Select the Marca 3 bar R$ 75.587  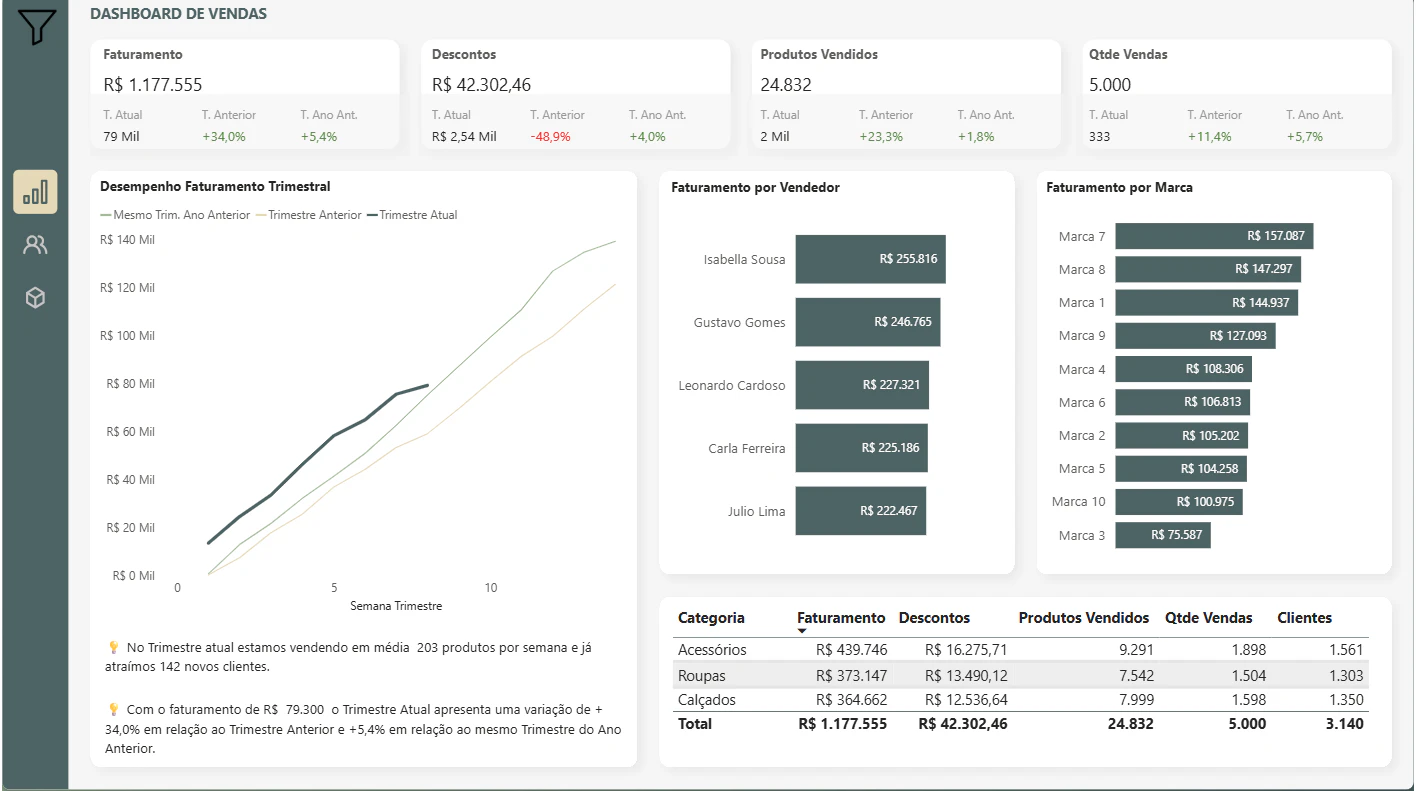[1163, 535]
